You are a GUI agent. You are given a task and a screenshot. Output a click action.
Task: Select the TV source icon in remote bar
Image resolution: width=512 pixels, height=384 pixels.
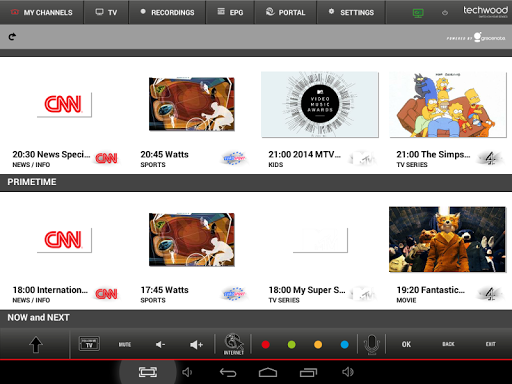point(89,344)
